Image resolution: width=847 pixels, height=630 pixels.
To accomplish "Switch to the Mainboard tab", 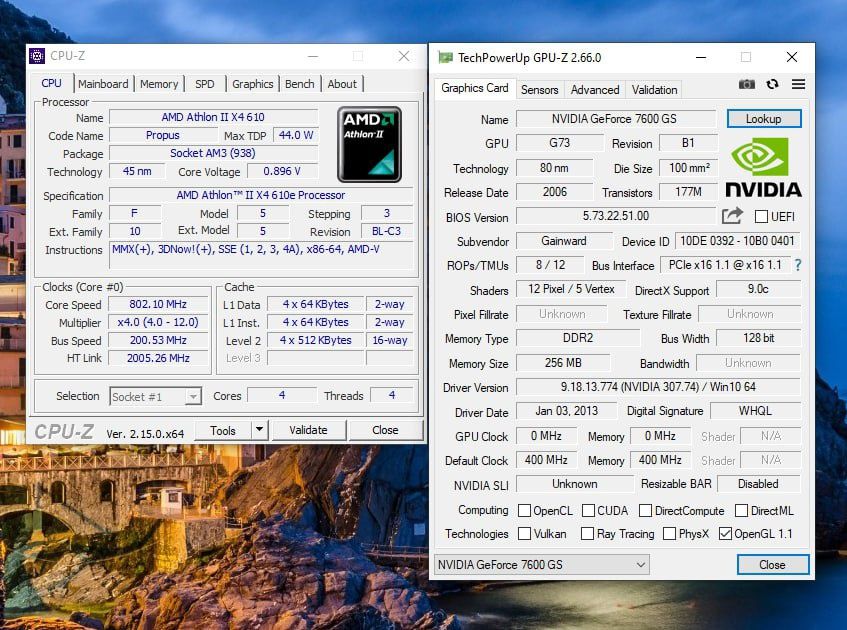I will click(103, 84).
